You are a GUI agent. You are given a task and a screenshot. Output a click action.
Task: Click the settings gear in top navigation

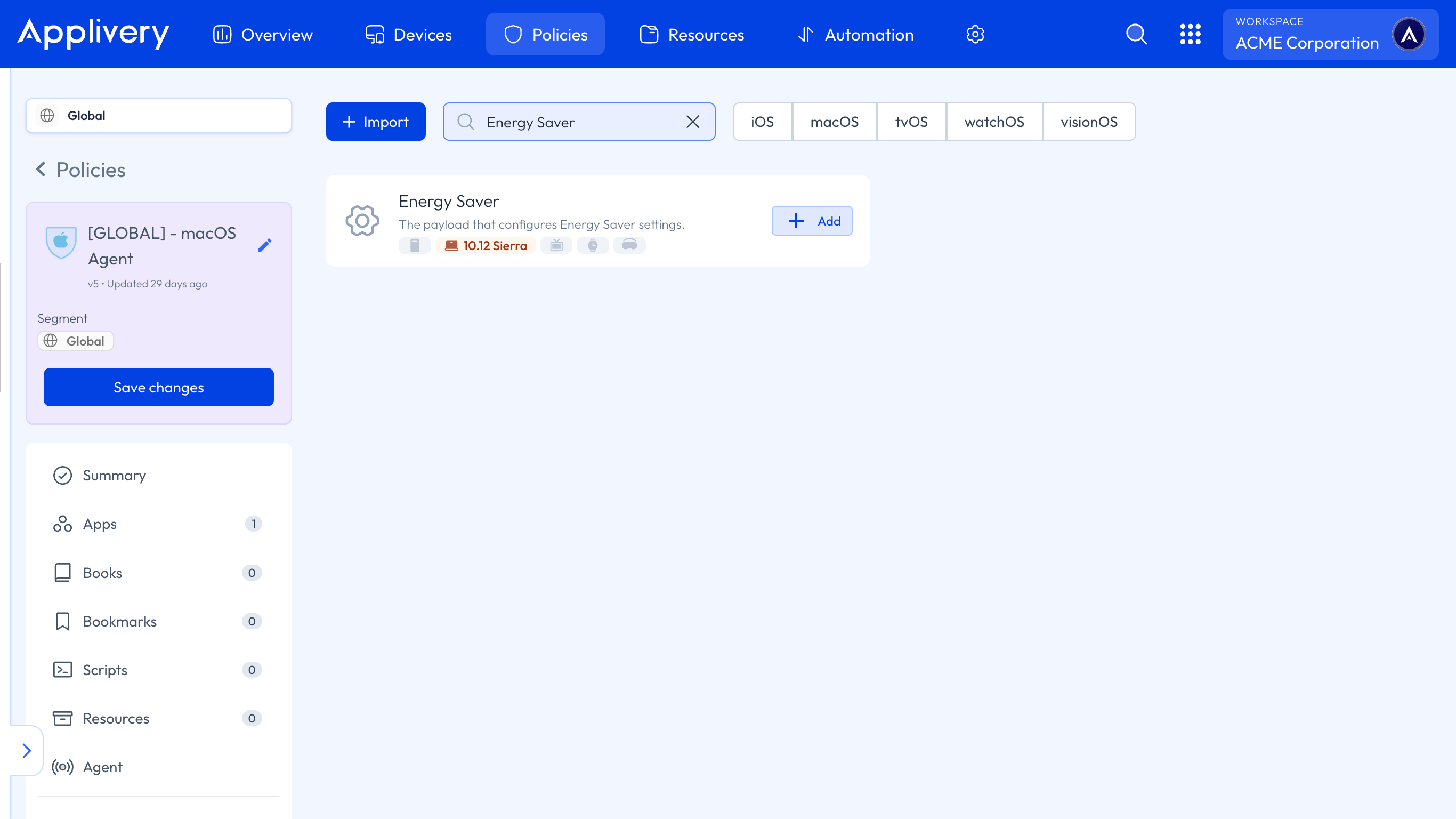[975, 35]
